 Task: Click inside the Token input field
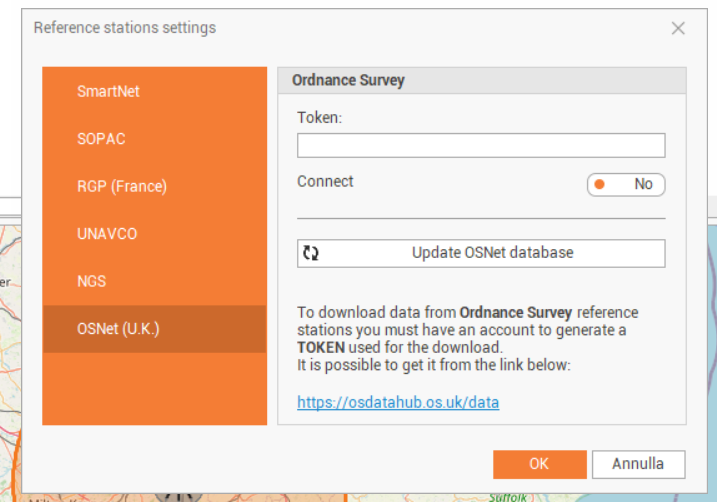click(480, 146)
